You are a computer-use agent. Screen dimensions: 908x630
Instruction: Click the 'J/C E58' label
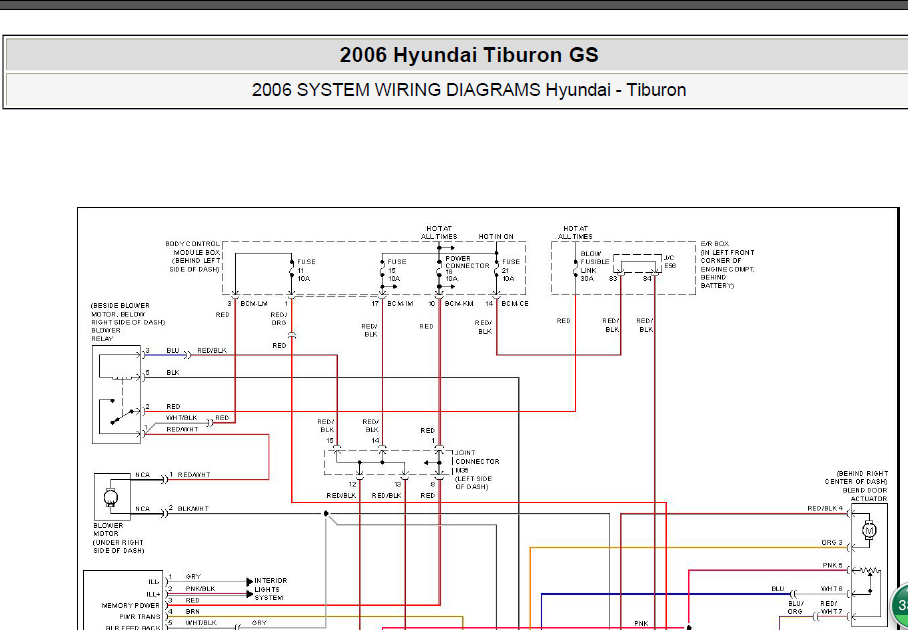670,262
